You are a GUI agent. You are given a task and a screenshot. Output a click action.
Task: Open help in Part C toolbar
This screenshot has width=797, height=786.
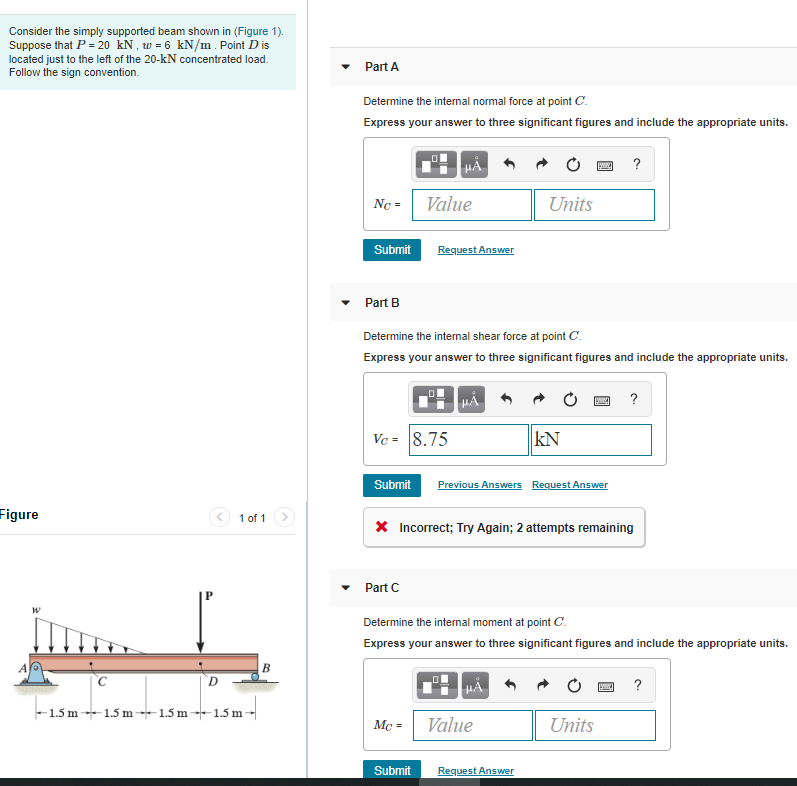[637, 685]
